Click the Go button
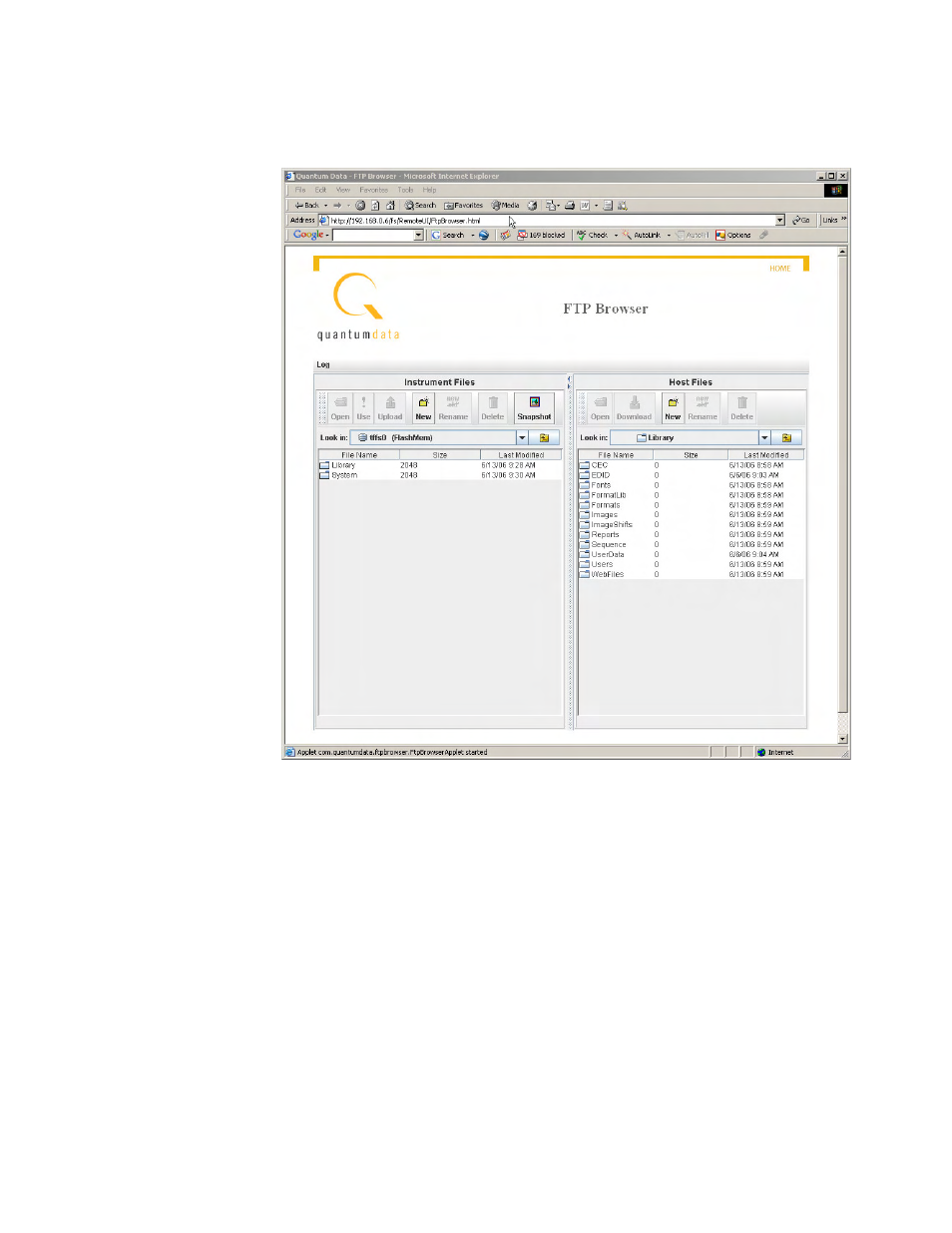Viewport: 952px width, 1233px height. coord(801,221)
